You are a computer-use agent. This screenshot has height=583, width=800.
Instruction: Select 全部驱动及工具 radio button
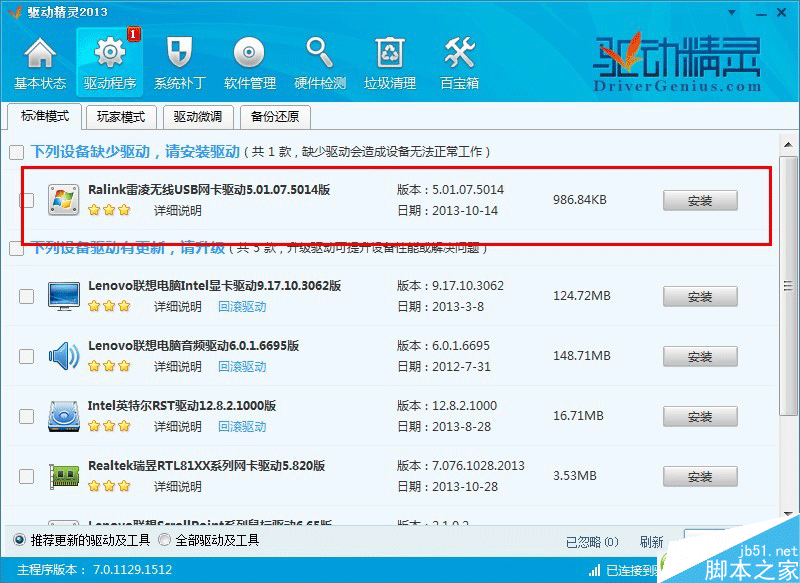tap(164, 540)
